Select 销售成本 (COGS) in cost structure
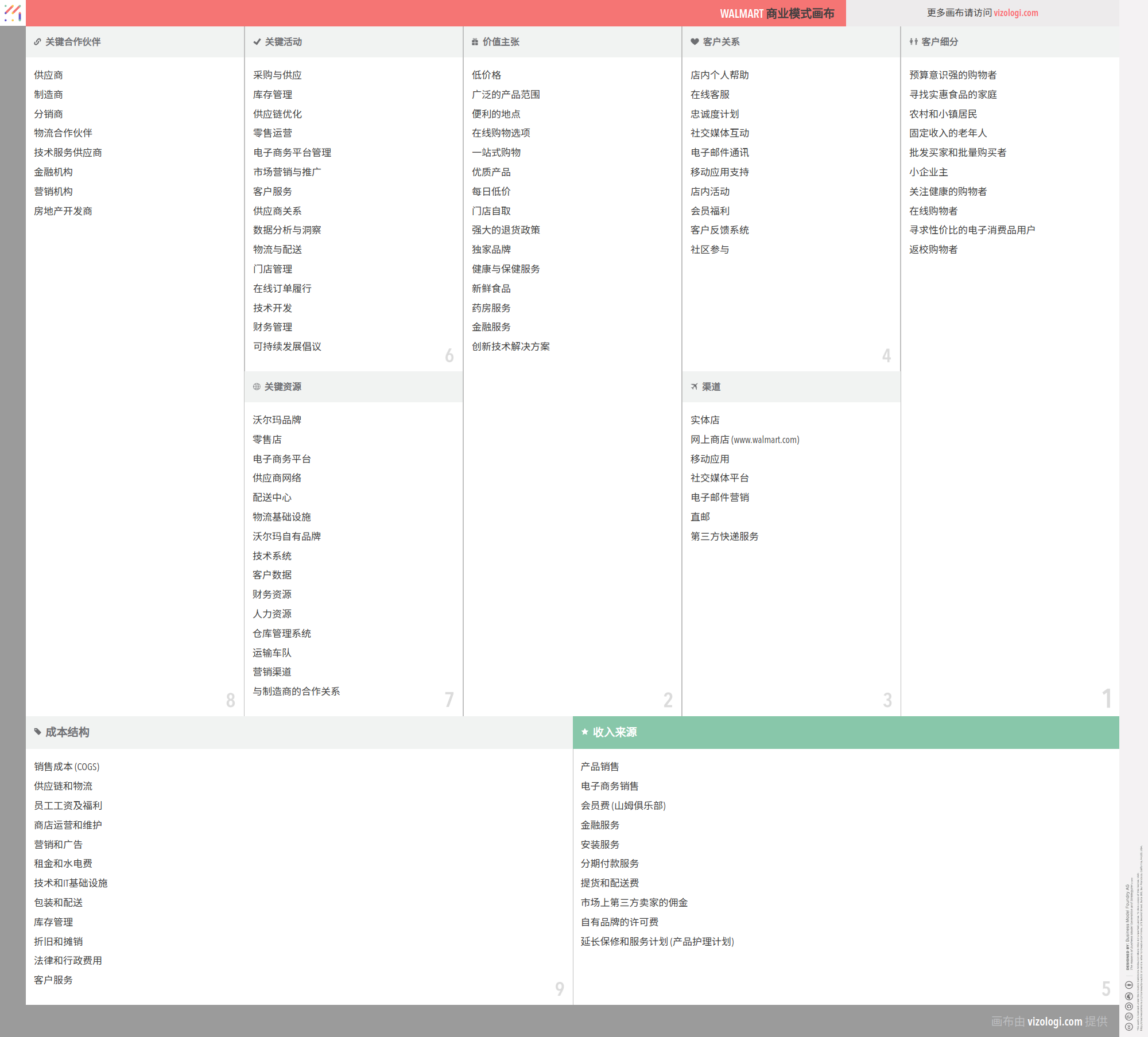1148x1037 pixels. coord(67,767)
